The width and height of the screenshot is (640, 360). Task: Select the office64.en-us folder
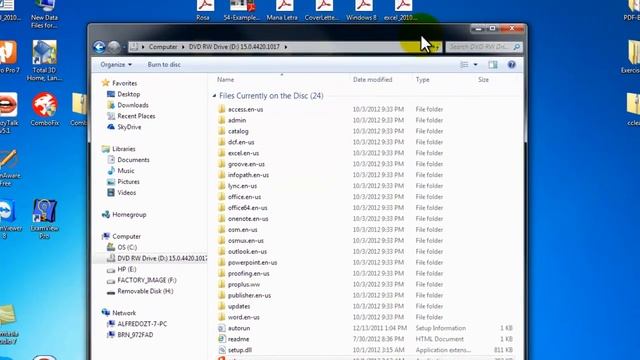click(x=247, y=208)
